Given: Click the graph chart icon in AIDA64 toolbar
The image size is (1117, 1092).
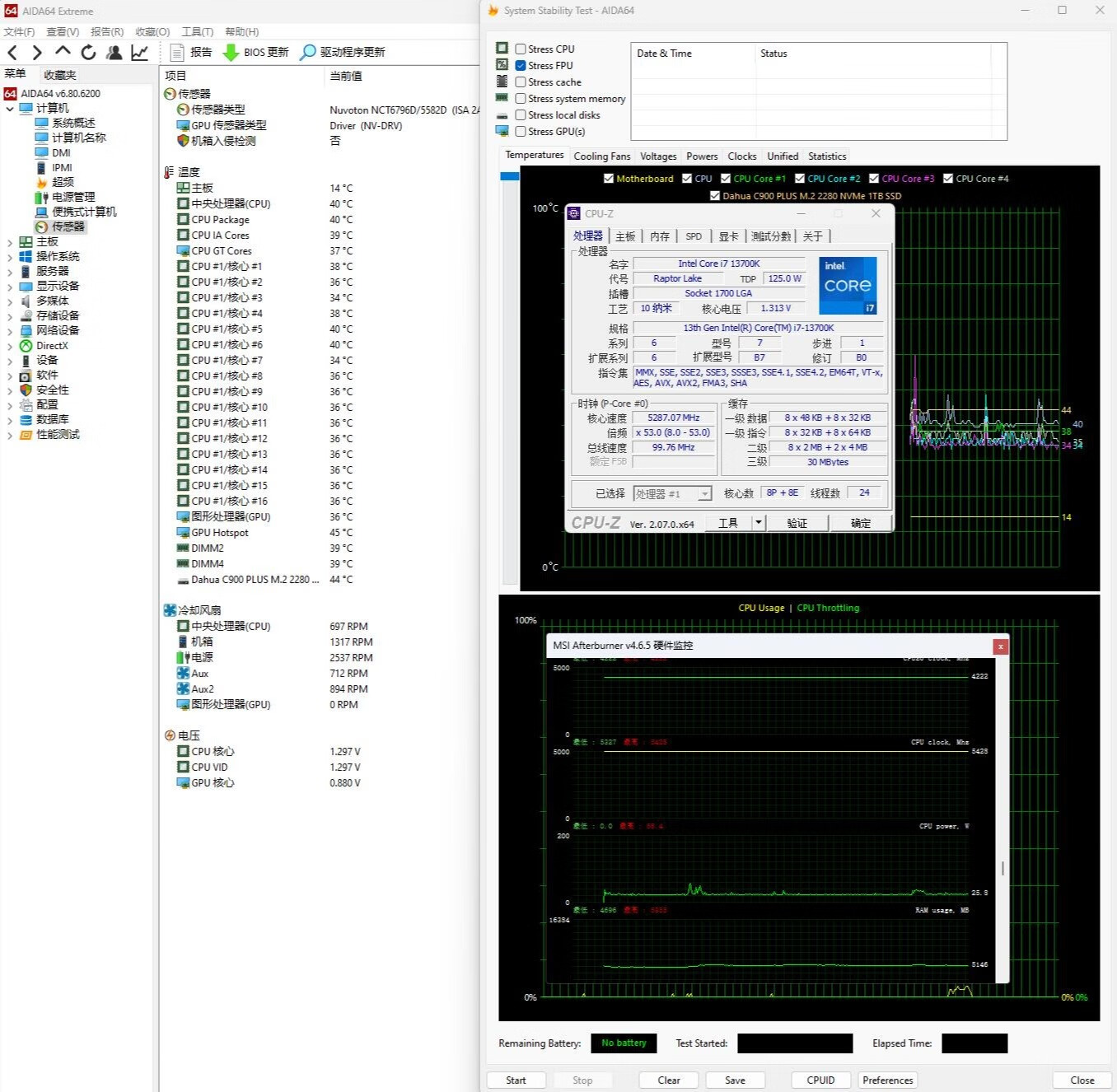Looking at the screenshot, I should [x=140, y=53].
